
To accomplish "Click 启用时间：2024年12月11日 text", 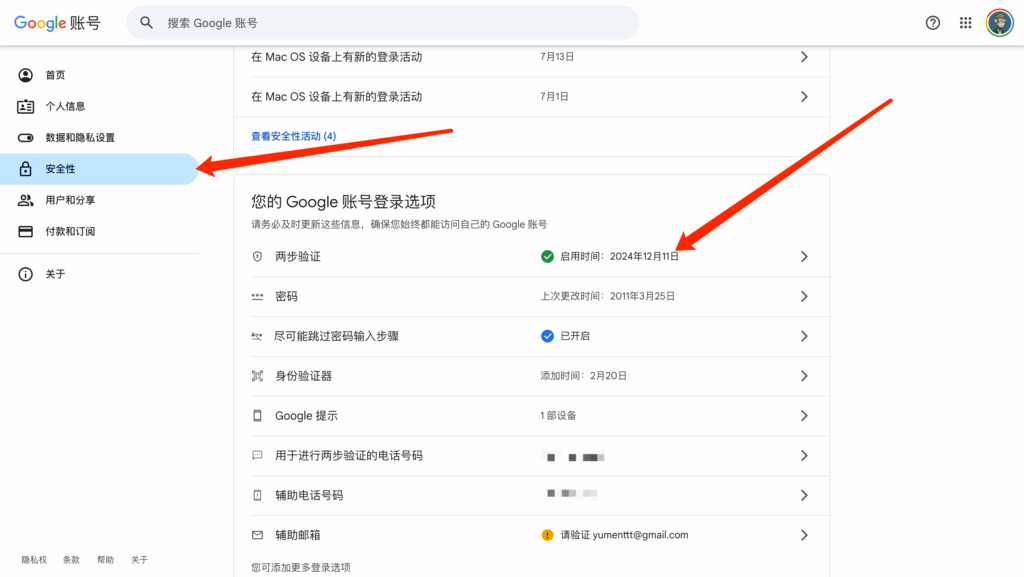I will 619,257.
